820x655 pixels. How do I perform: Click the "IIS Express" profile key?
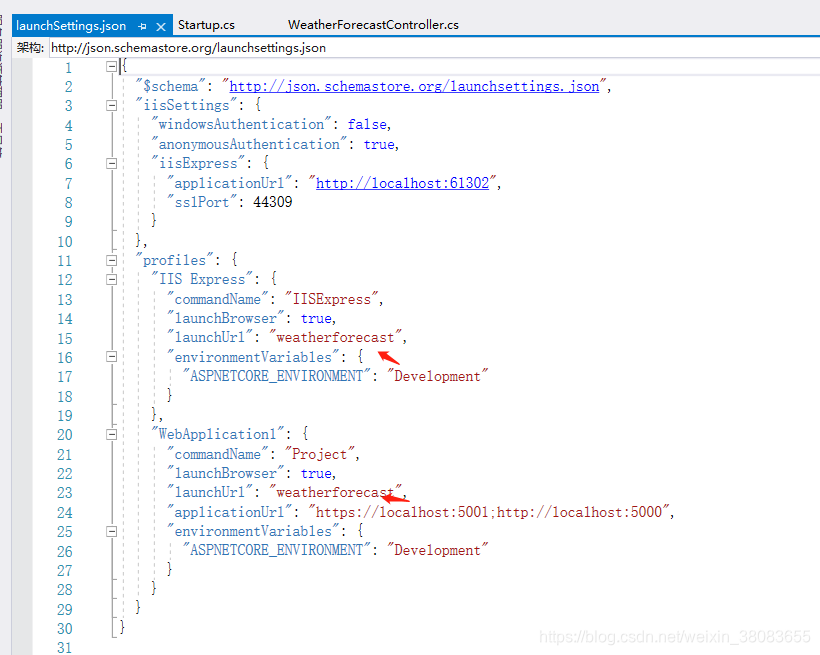(202, 279)
